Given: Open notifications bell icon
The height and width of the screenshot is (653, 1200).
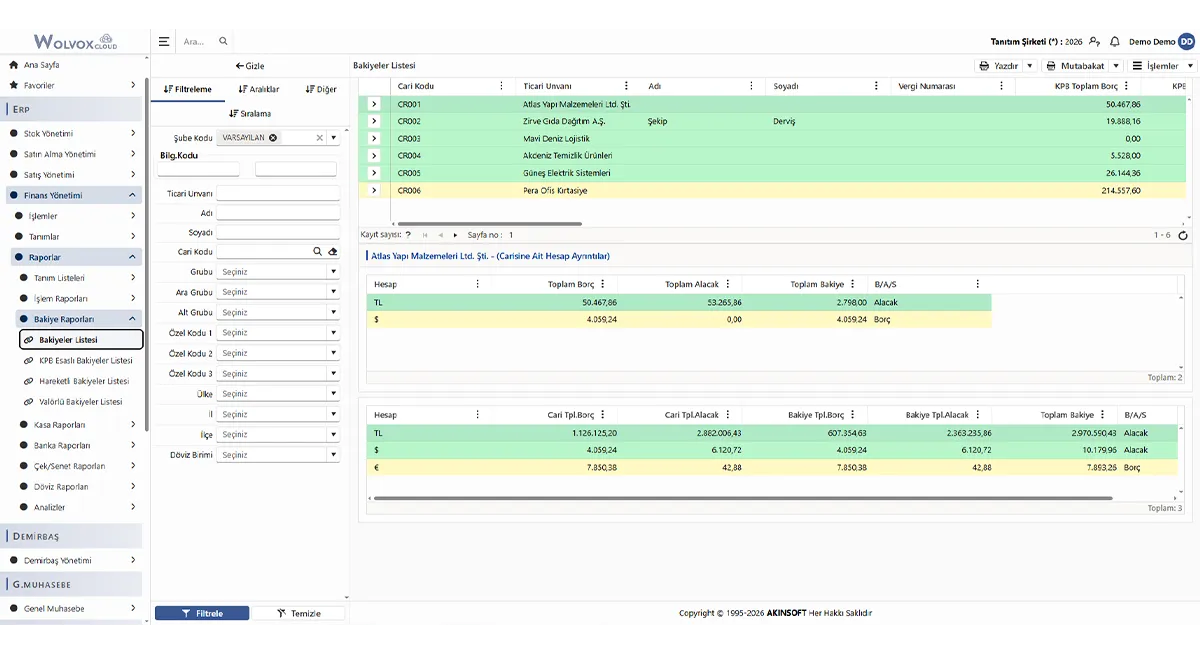Looking at the screenshot, I should click(x=1115, y=42).
